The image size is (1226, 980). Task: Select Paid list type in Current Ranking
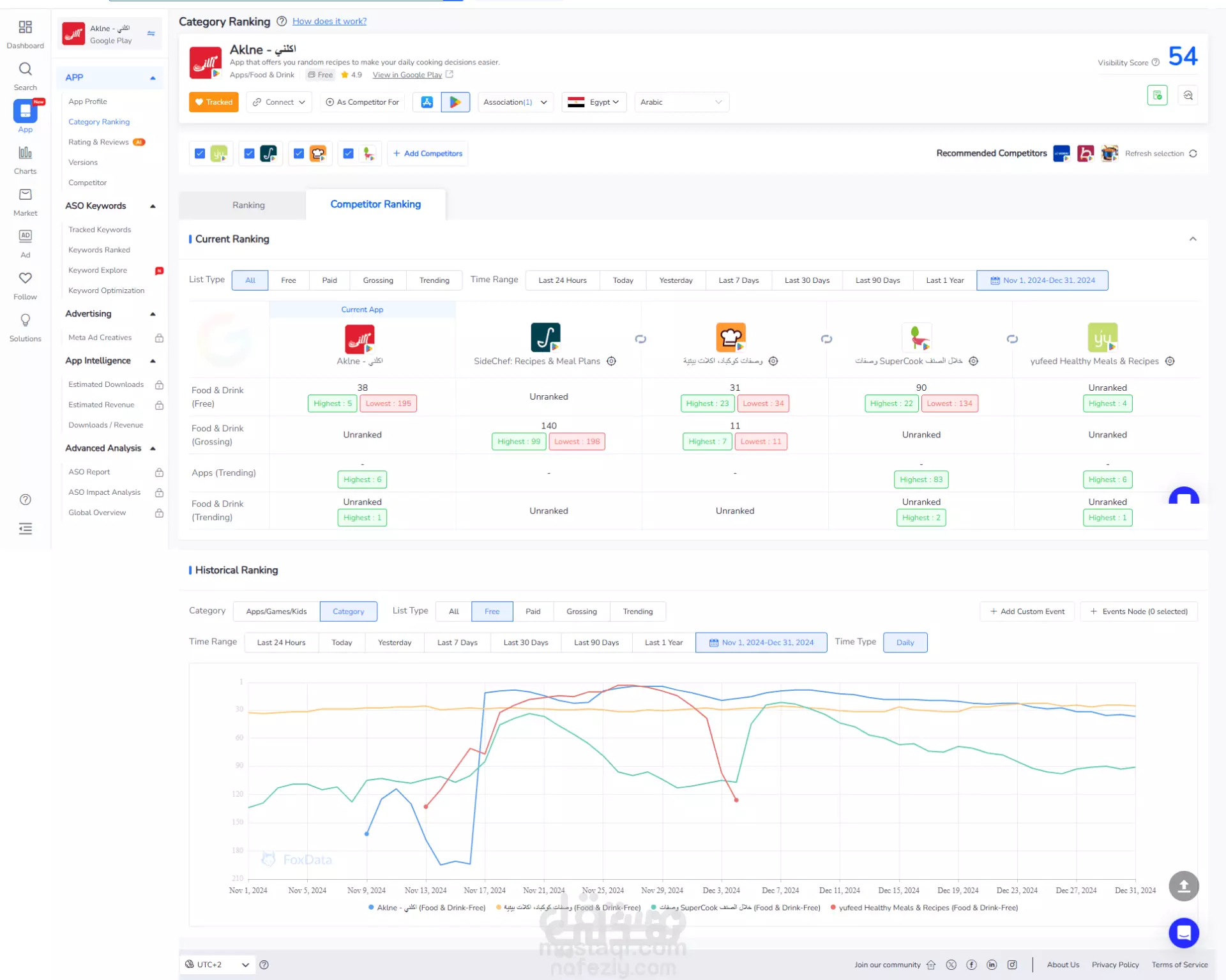coord(329,280)
